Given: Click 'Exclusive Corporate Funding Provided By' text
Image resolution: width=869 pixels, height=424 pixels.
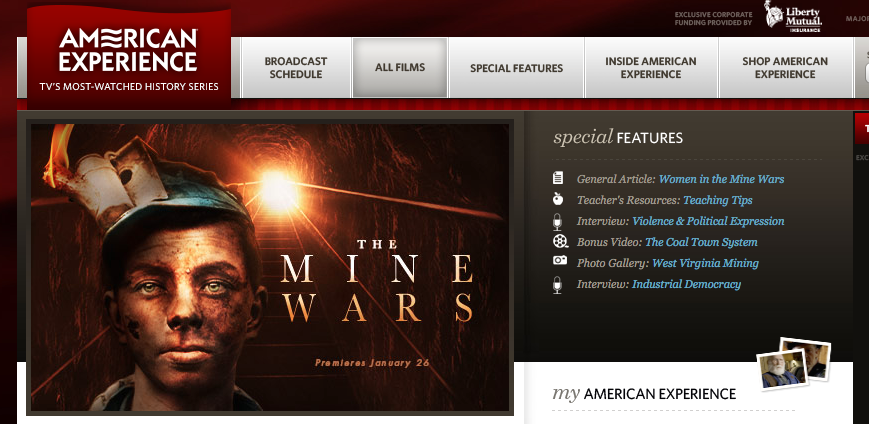Looking at the screenshot, I should 713,19.
